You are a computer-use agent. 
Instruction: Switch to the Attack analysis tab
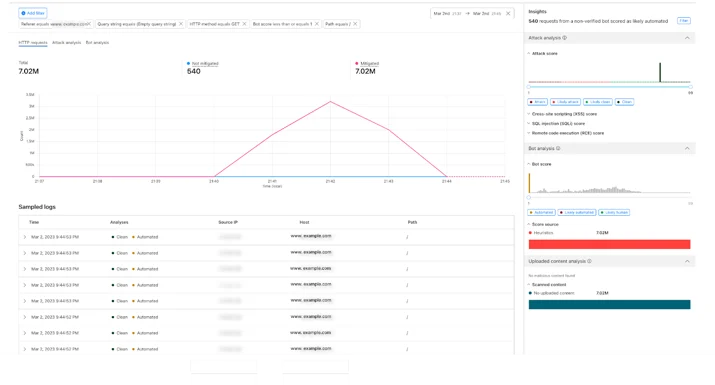(x=67, y=42)
